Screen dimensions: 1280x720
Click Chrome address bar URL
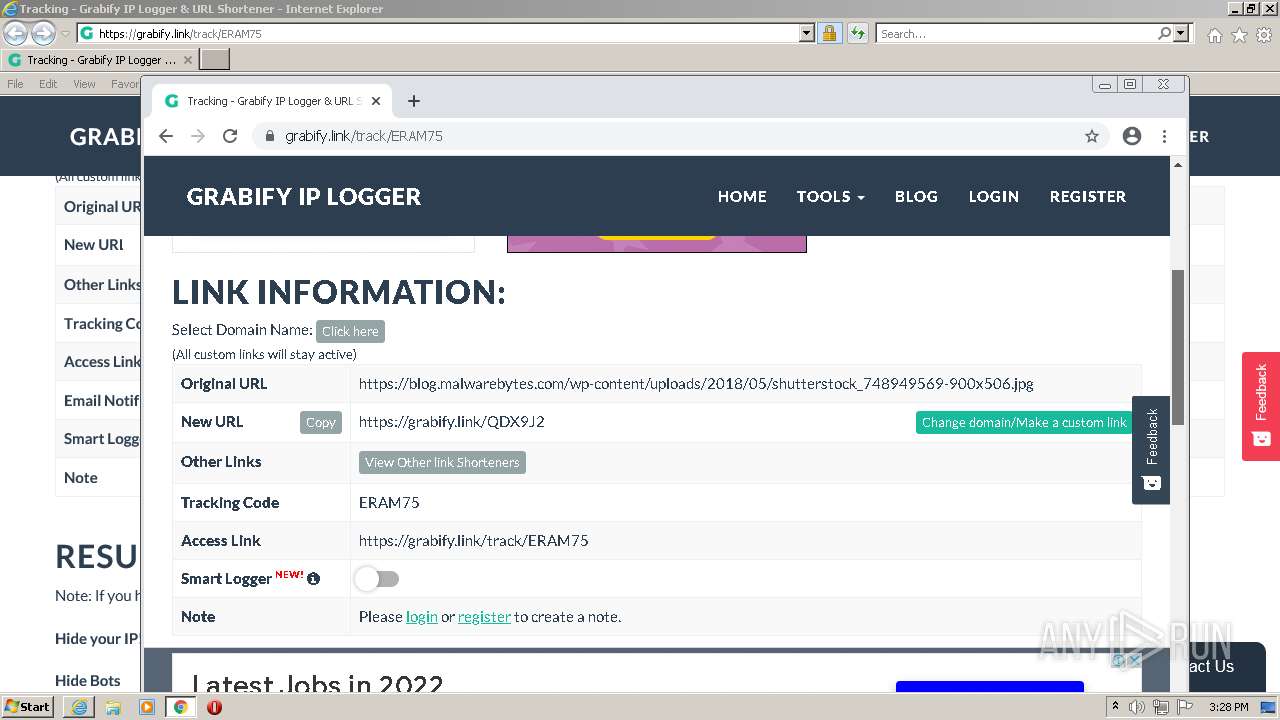coord(364,136)
